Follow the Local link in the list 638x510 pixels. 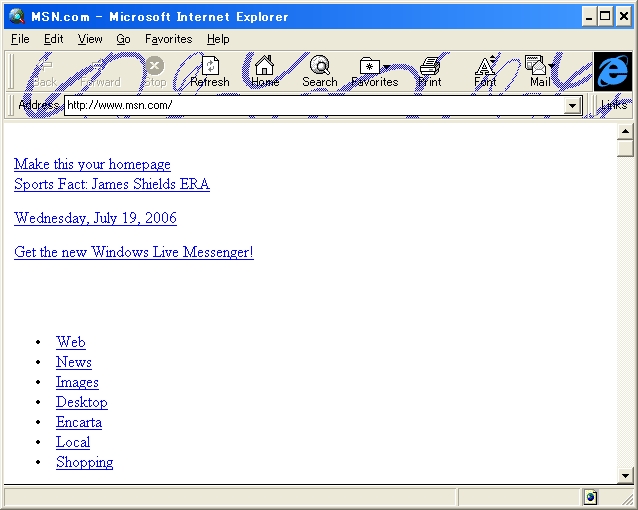tap(73, 442)
